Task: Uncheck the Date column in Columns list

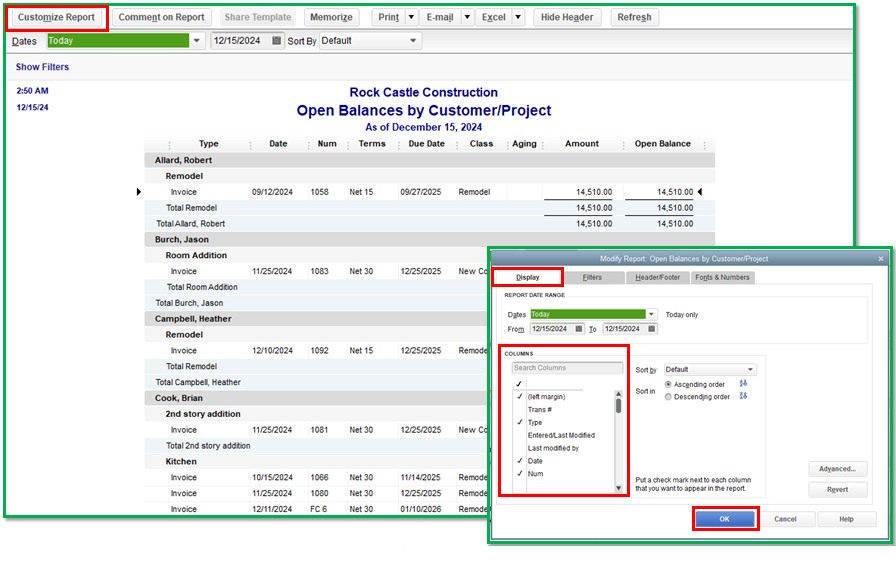Action: [x=519, y=461]
